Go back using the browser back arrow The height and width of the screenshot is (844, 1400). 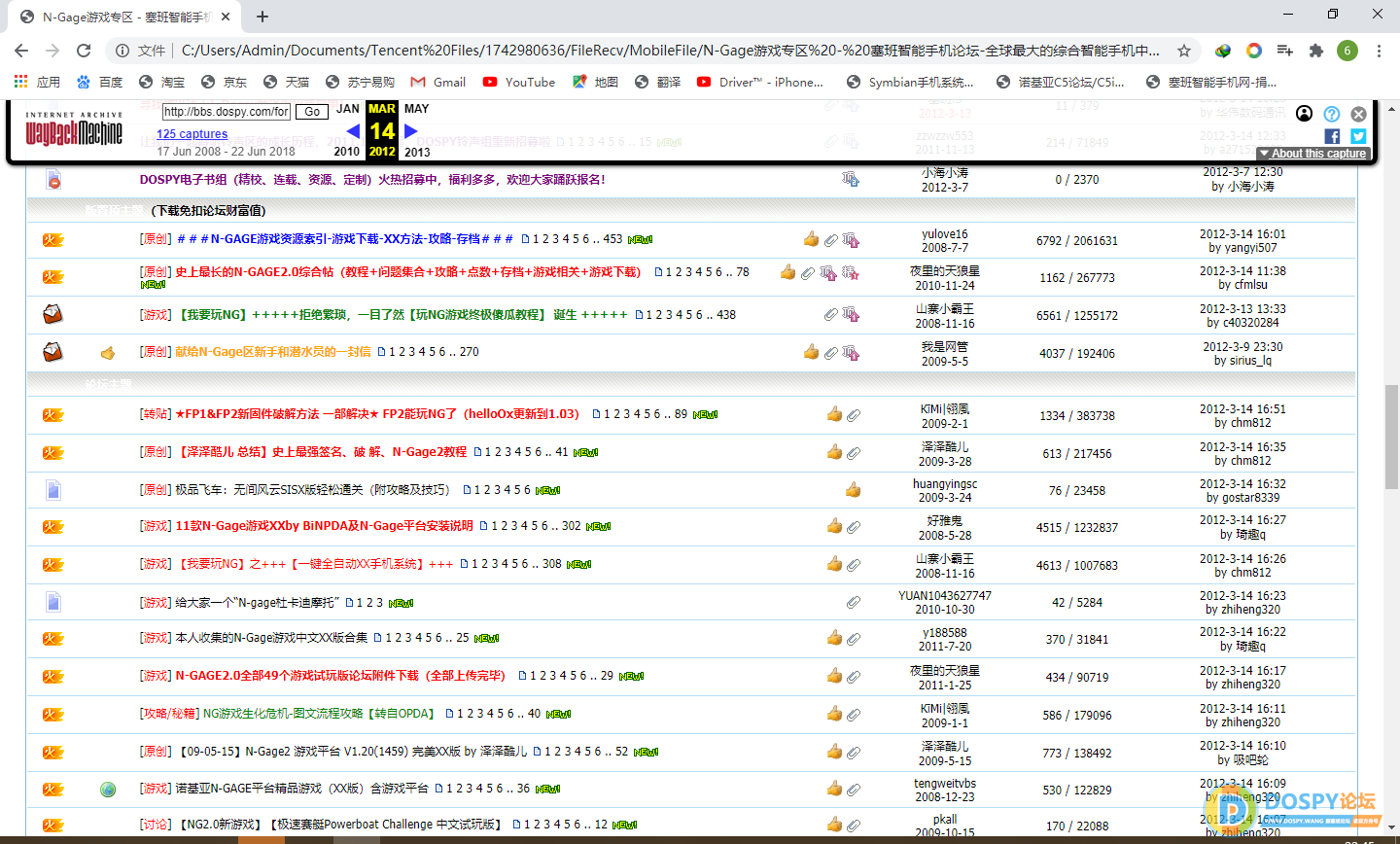click(x=21, y=51)
